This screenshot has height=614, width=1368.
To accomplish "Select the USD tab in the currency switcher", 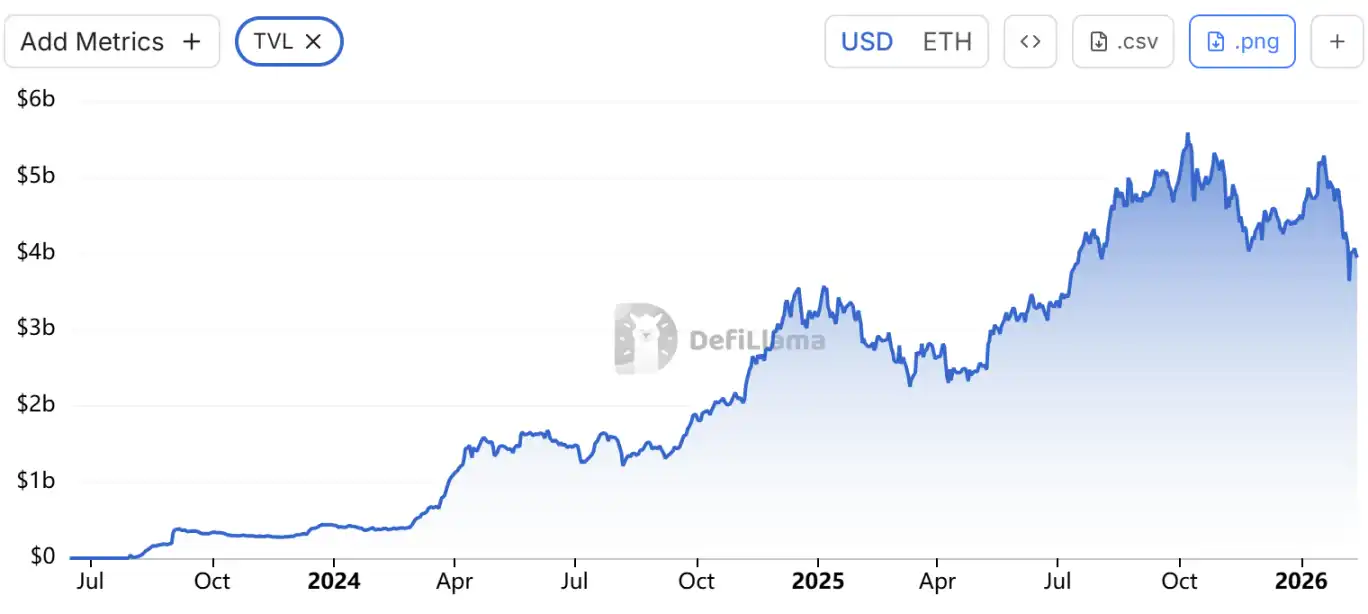I will [x=866, y=41].
